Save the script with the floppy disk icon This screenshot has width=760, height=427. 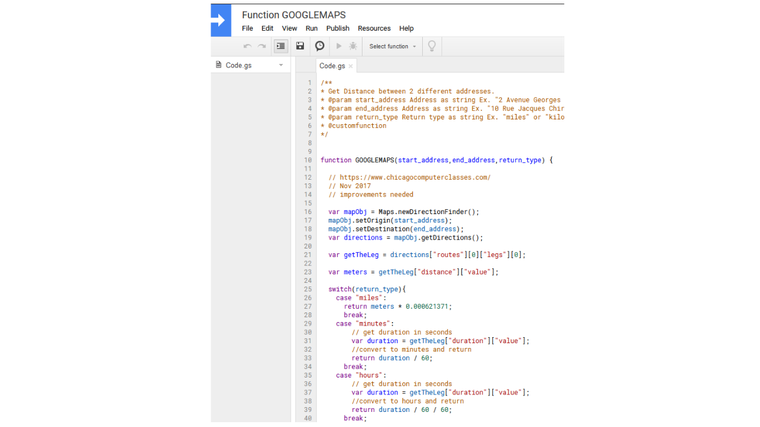[300, 46]
